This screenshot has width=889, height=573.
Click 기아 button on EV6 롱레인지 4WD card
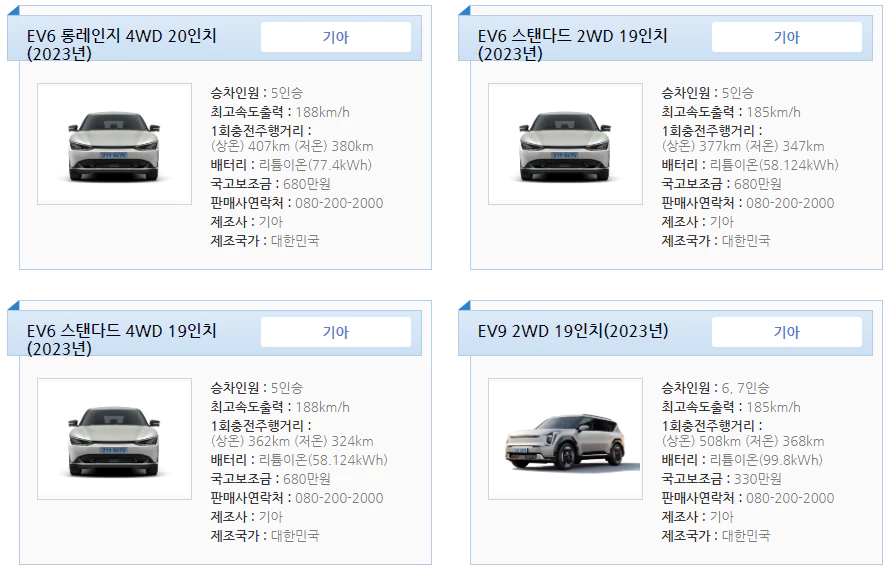[x=336, y=37]
